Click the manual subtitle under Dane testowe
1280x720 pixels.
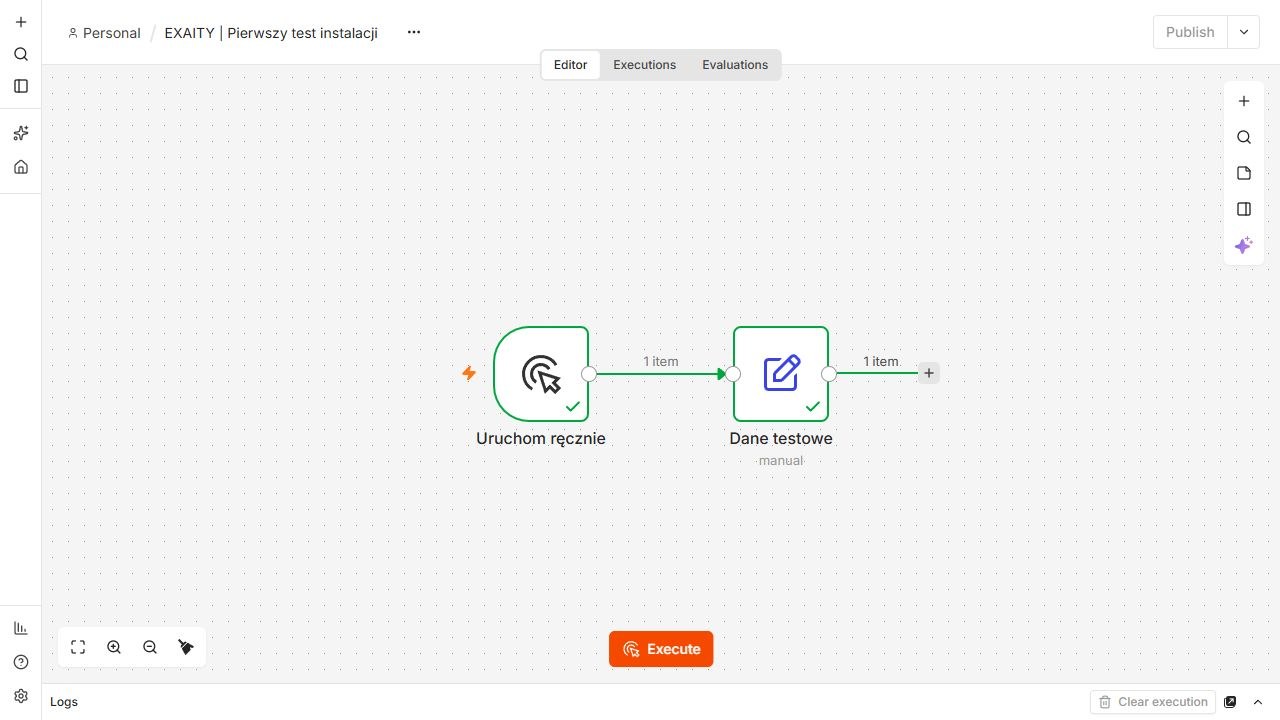coord(781,461)
